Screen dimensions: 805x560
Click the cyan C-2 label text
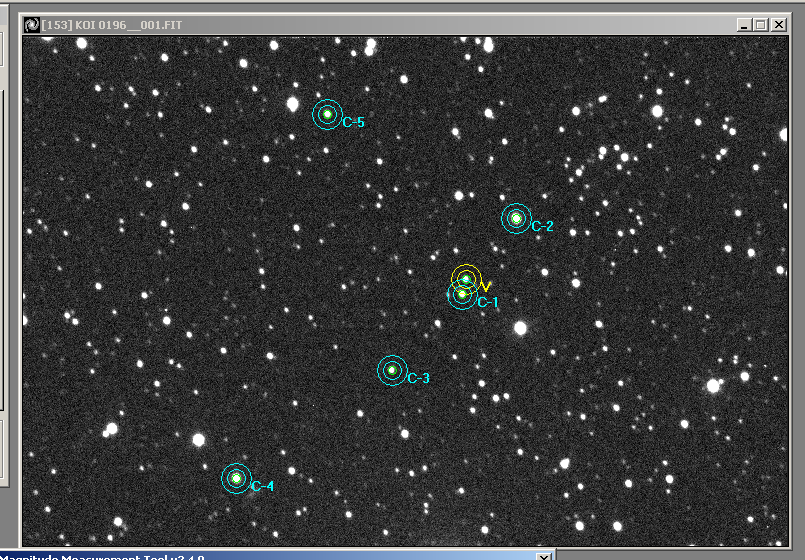[542, 226]
